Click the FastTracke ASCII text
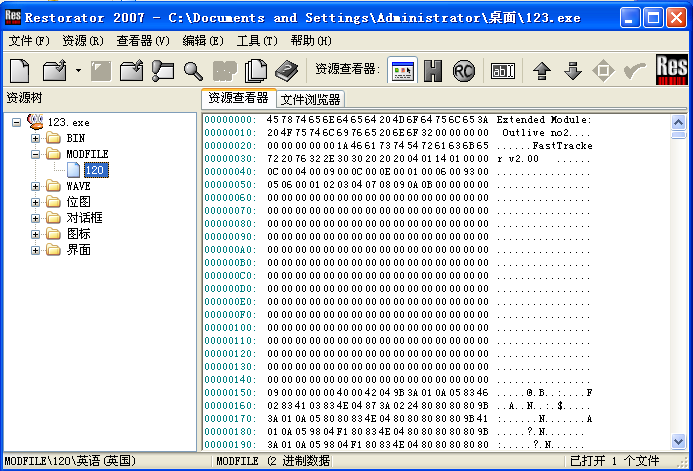This screenshot has height=471, width=693. [x=562, y=146]
